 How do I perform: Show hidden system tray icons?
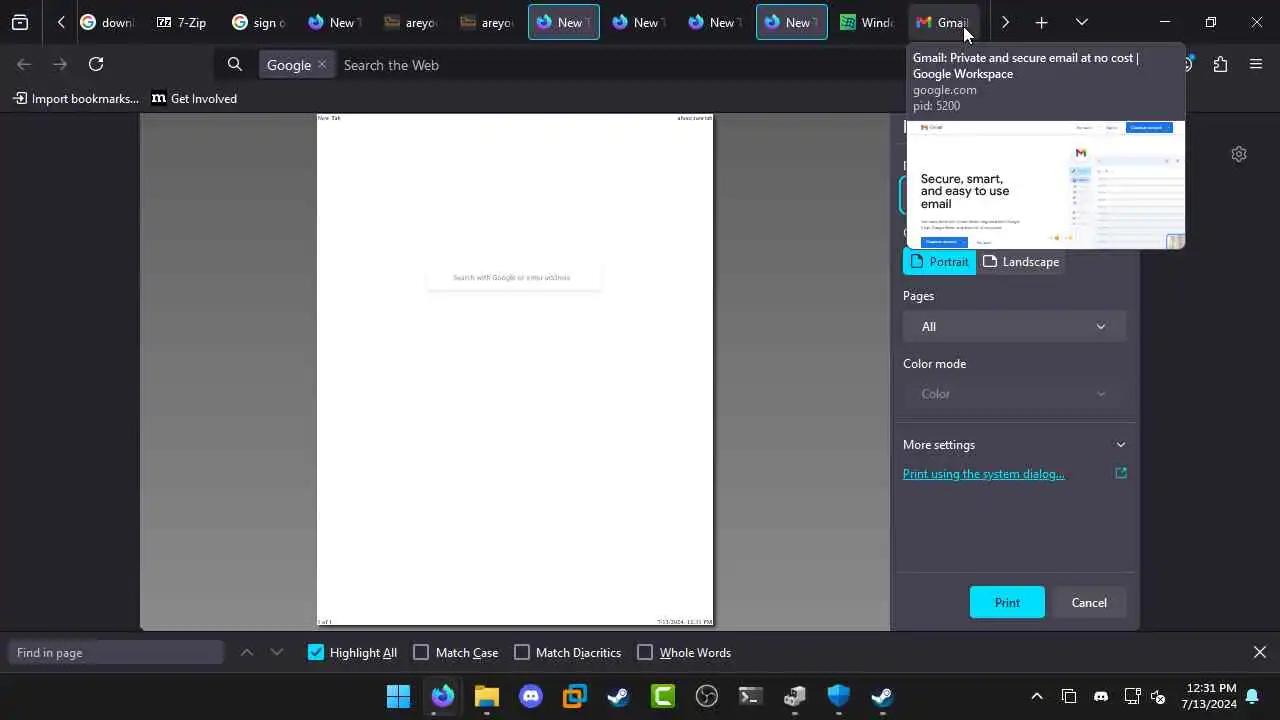[1037, 696]
